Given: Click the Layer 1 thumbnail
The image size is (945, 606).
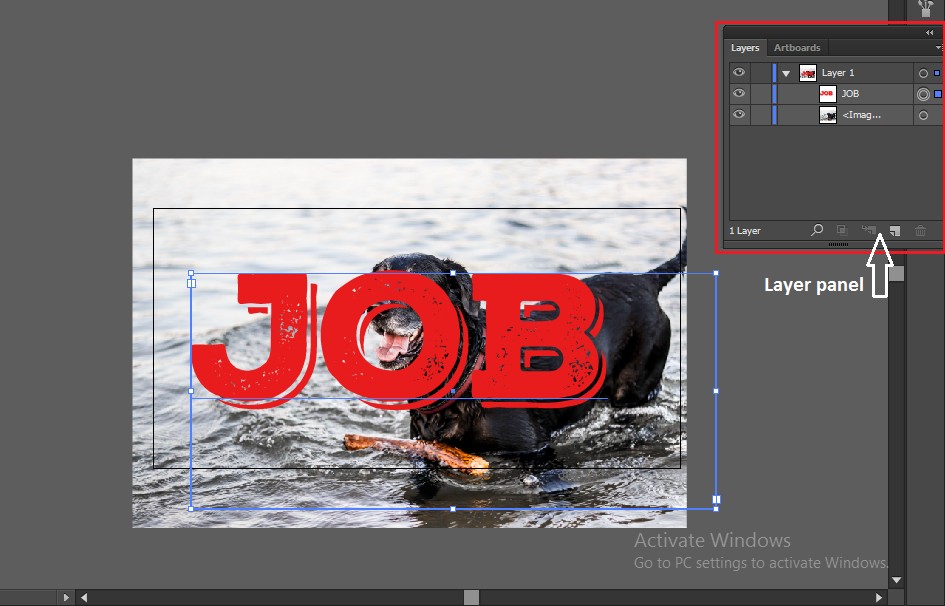Looking at the screenshot, I should (807, 72).
